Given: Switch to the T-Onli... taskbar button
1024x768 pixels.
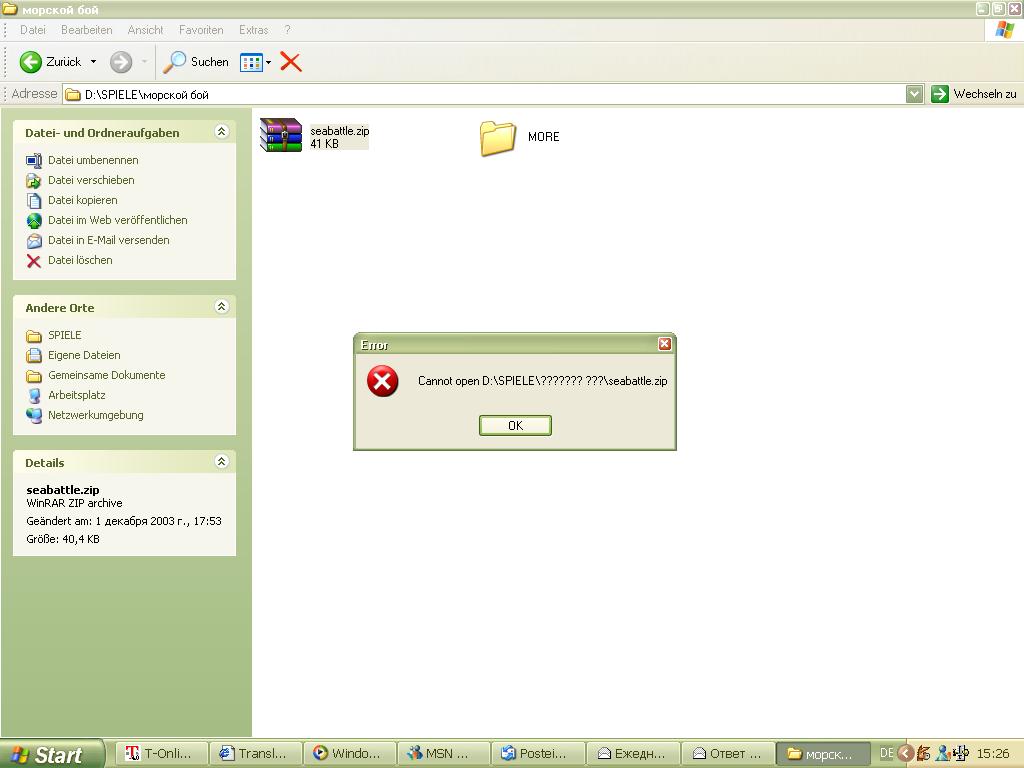Looking at the screenshot, I should pos(161,754).
